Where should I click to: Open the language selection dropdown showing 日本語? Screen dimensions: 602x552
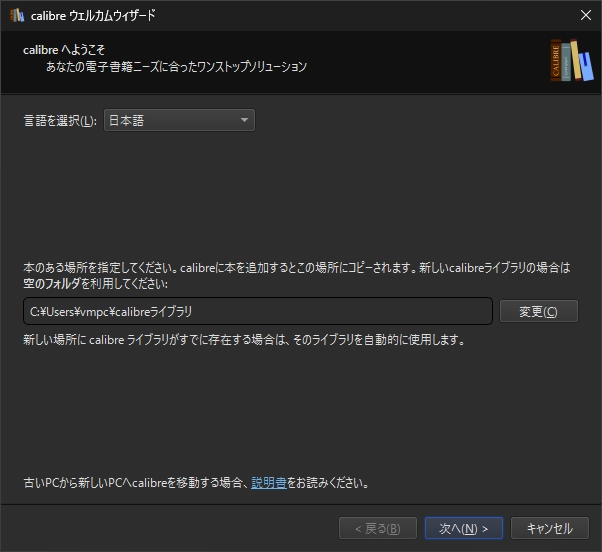pyautogui.click(x=179, y=120)
